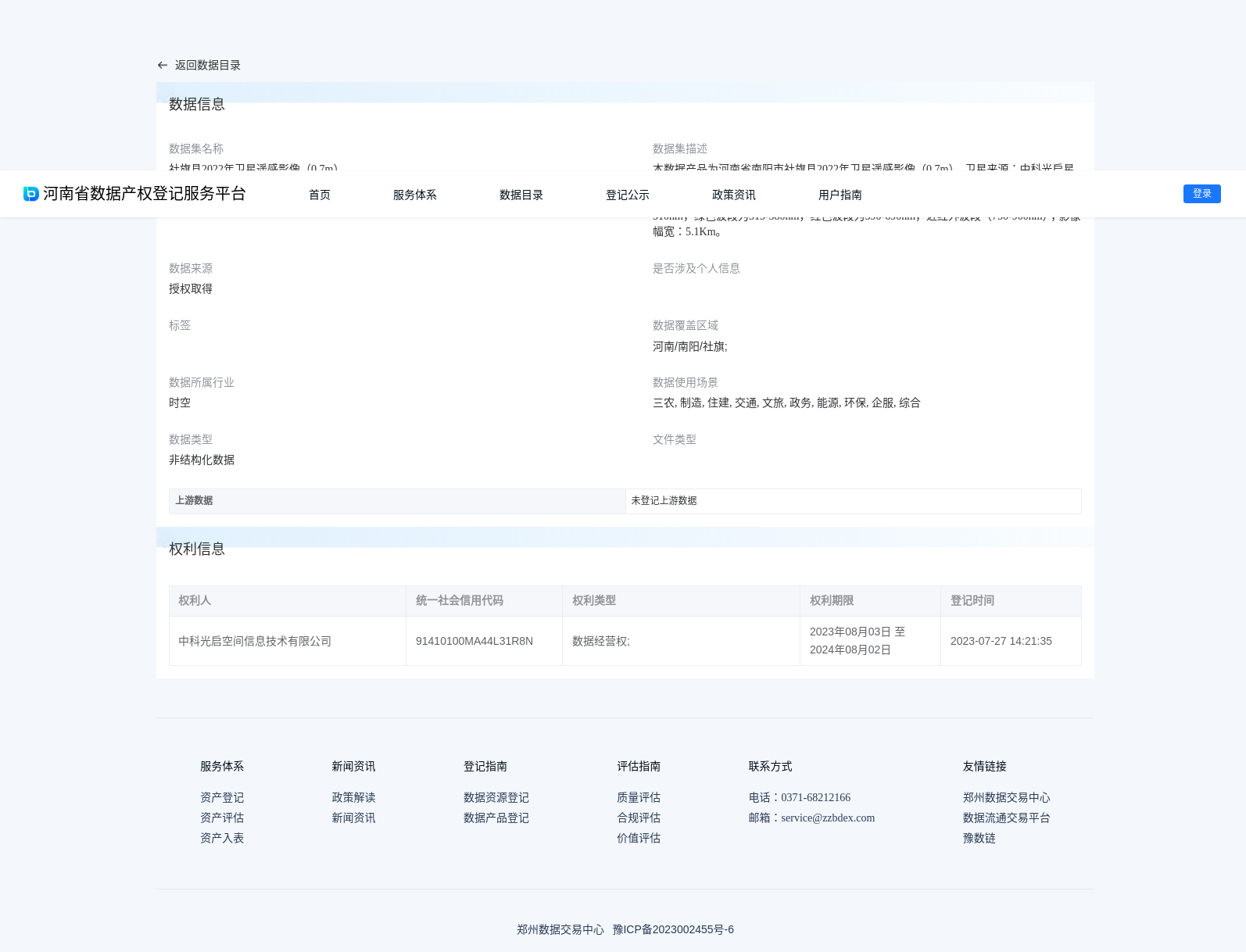
Task: Select the credit code 91410100MA44L31R8N
Action: coord(474,641)
